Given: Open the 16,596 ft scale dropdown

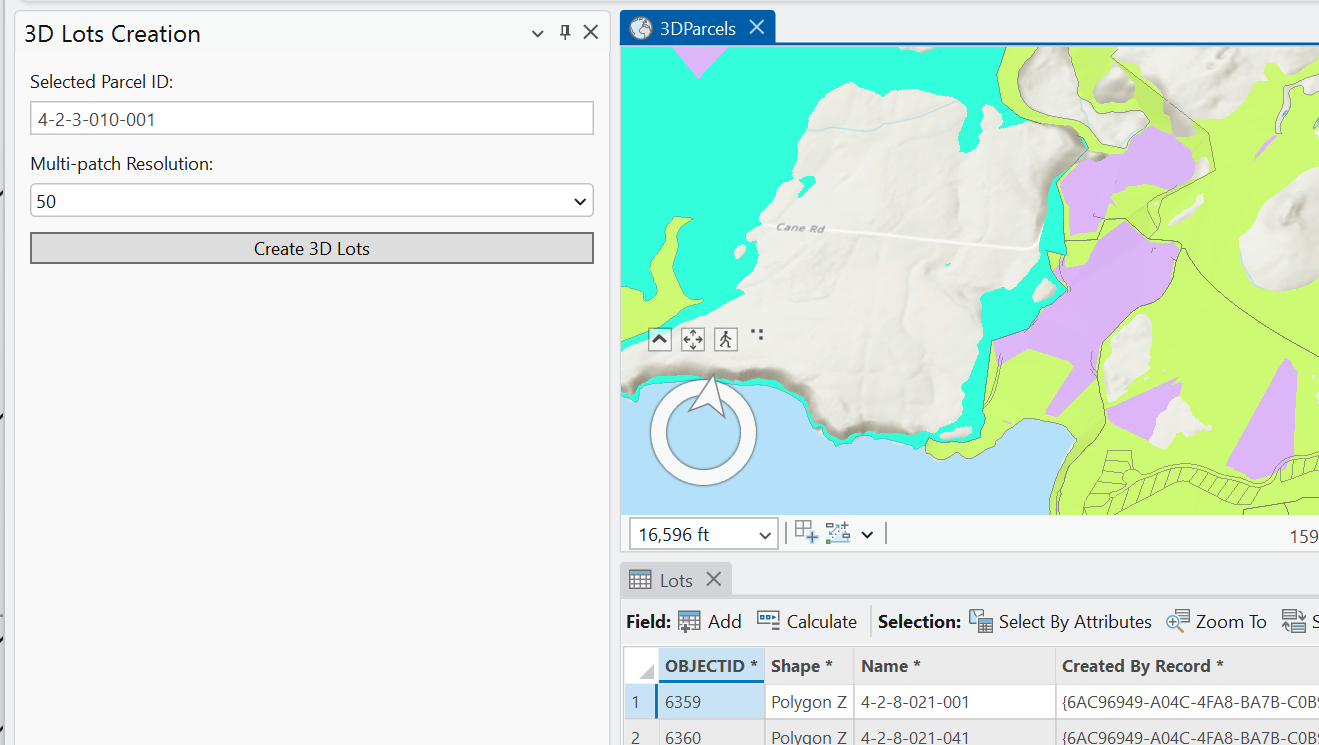Looking at the screenshot, I should point(767,535).
